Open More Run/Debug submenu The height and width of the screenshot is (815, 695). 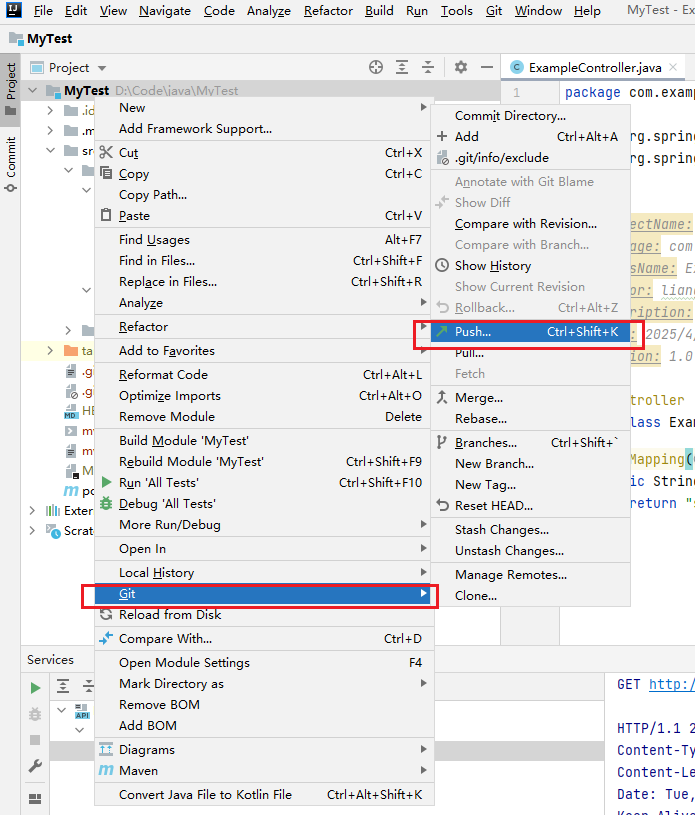click(x=265, y=524)
